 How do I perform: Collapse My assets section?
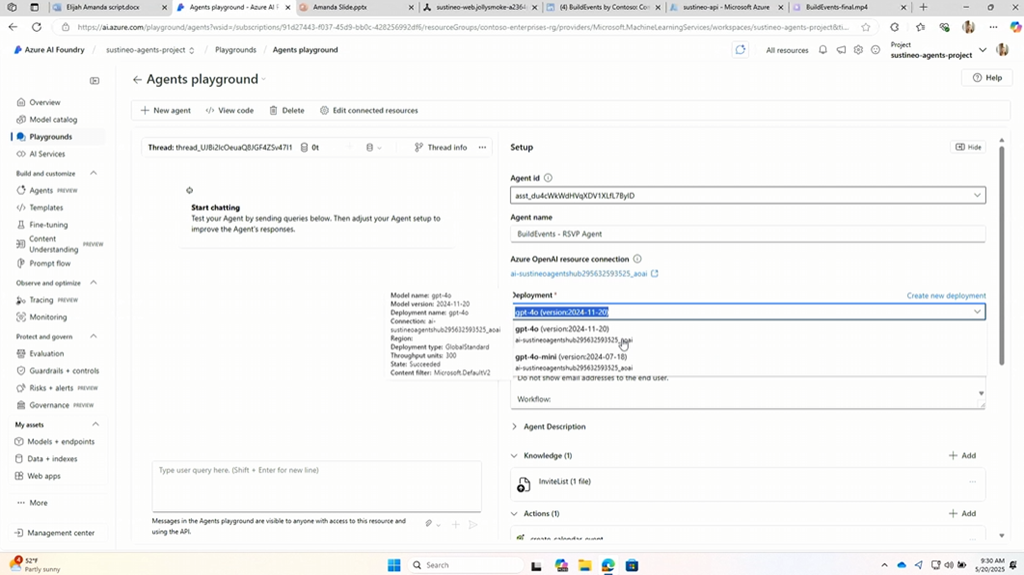coord(95,425)
